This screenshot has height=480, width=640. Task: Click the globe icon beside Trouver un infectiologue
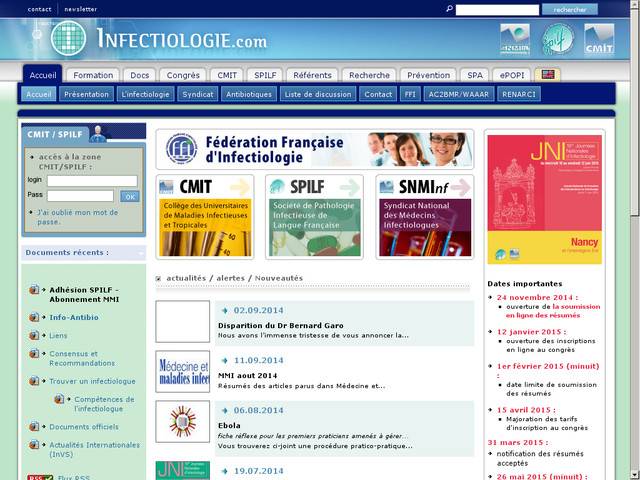tap(34, 381)
